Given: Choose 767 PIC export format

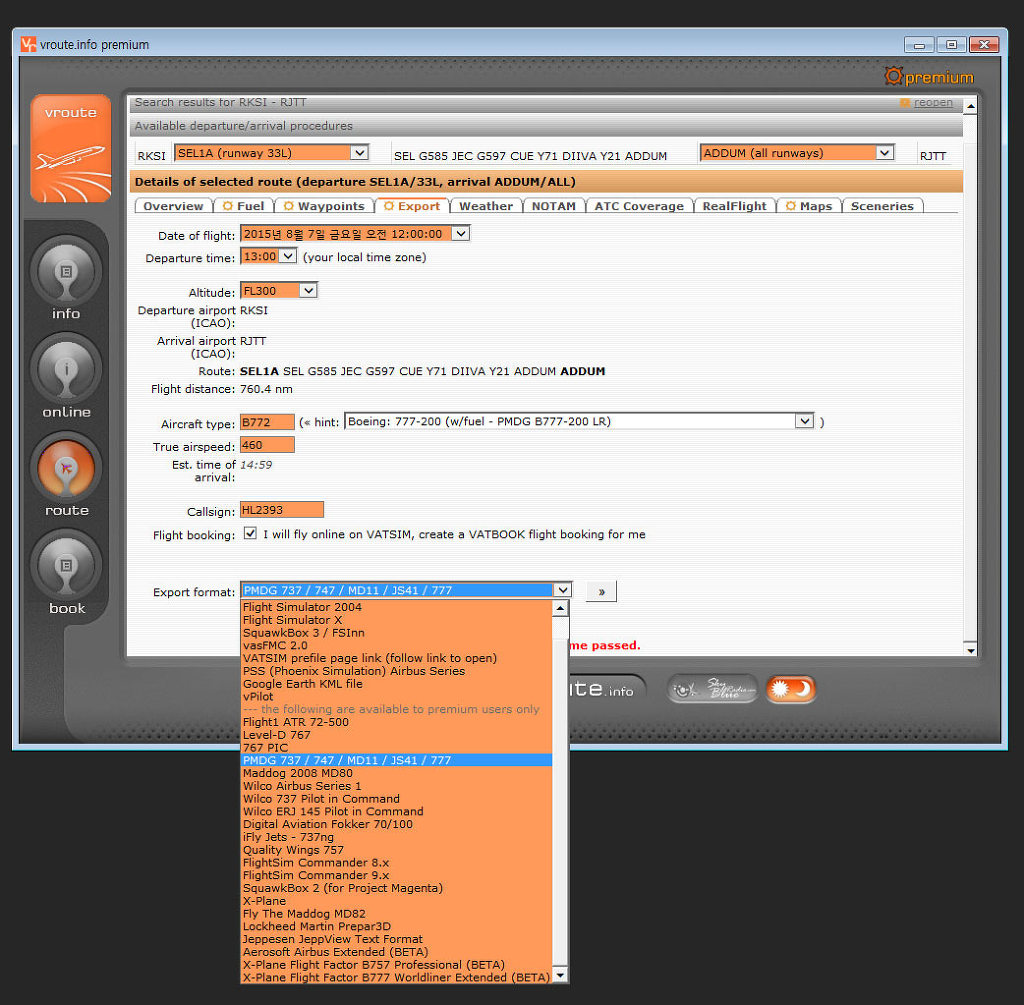Looking at the screenshot, I should pyautogui.click(x=396, y=748).
